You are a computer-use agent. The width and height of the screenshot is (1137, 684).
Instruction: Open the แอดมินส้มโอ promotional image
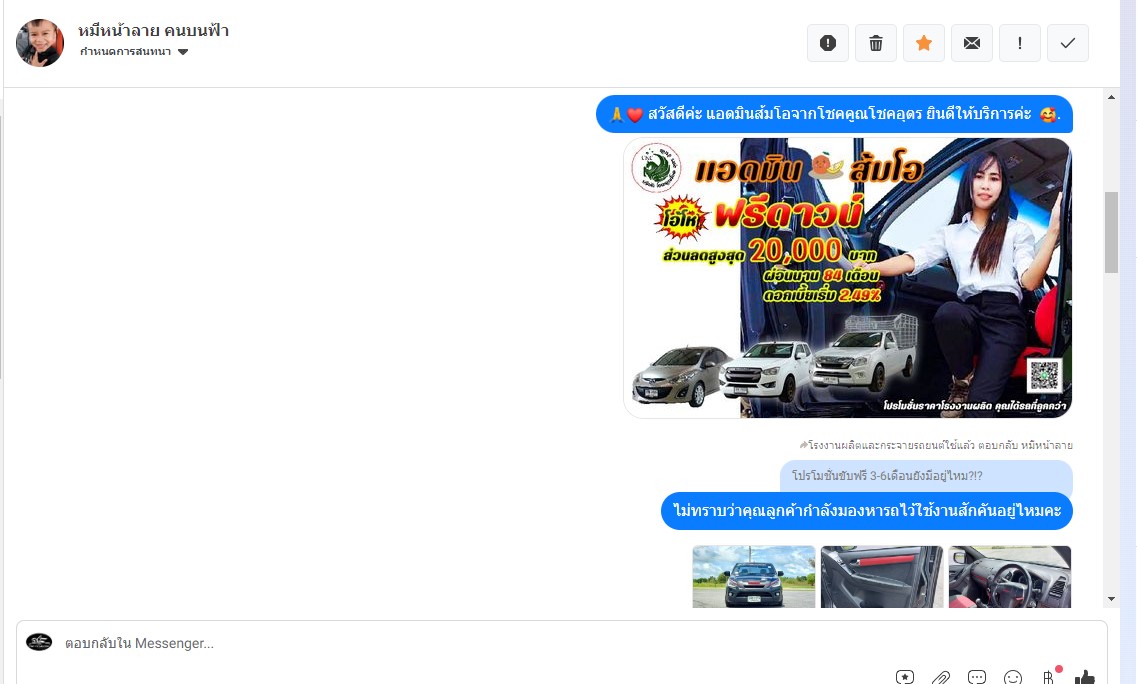848,278
